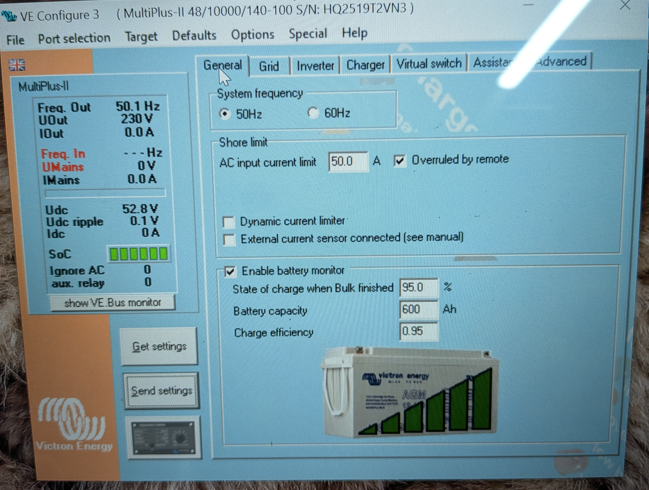Screen dimensions: 649x490
Task: Click the show VE.Bus monitor button
Action: (x=113, y=303)
